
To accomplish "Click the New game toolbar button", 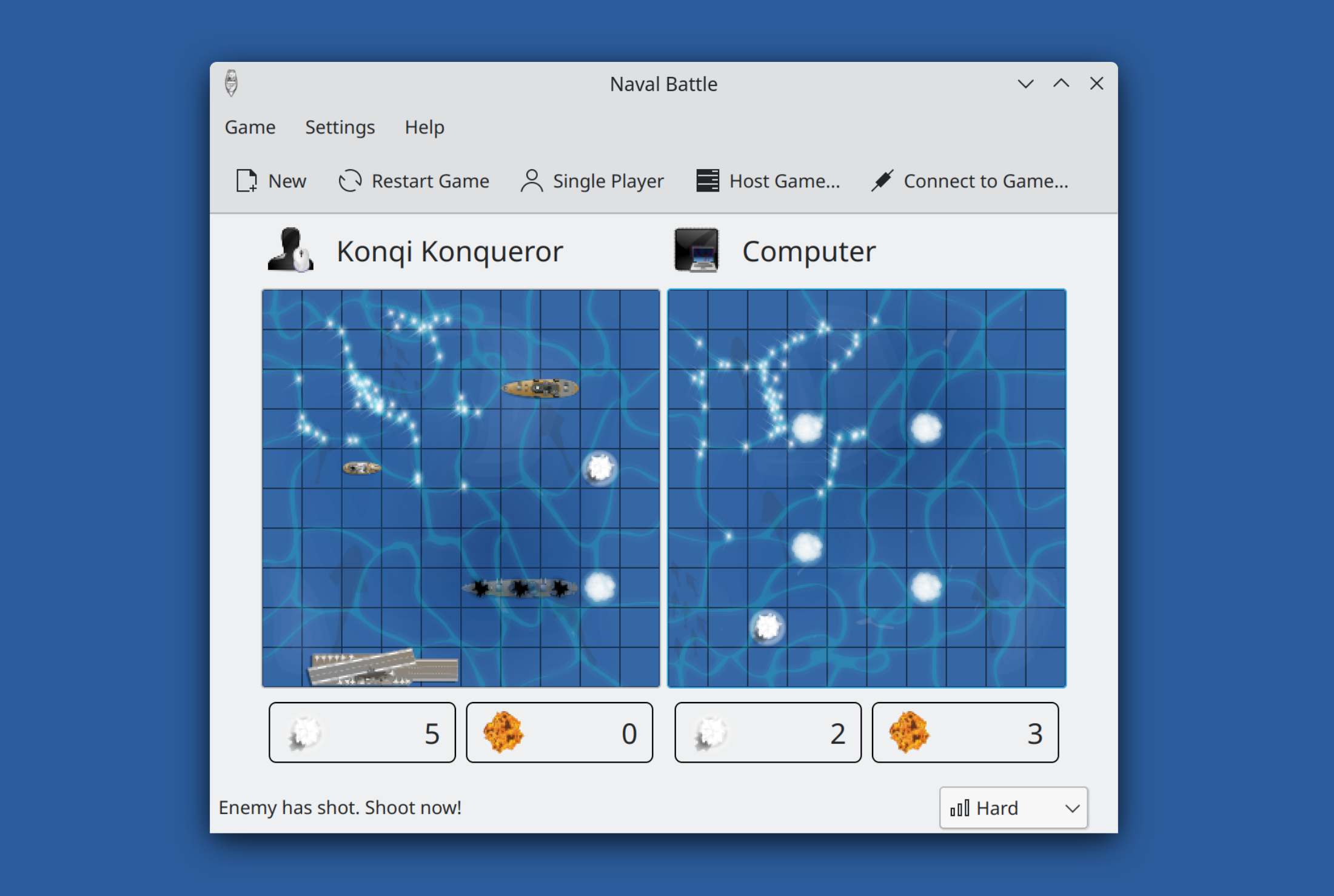I will (x=271, y=181).
